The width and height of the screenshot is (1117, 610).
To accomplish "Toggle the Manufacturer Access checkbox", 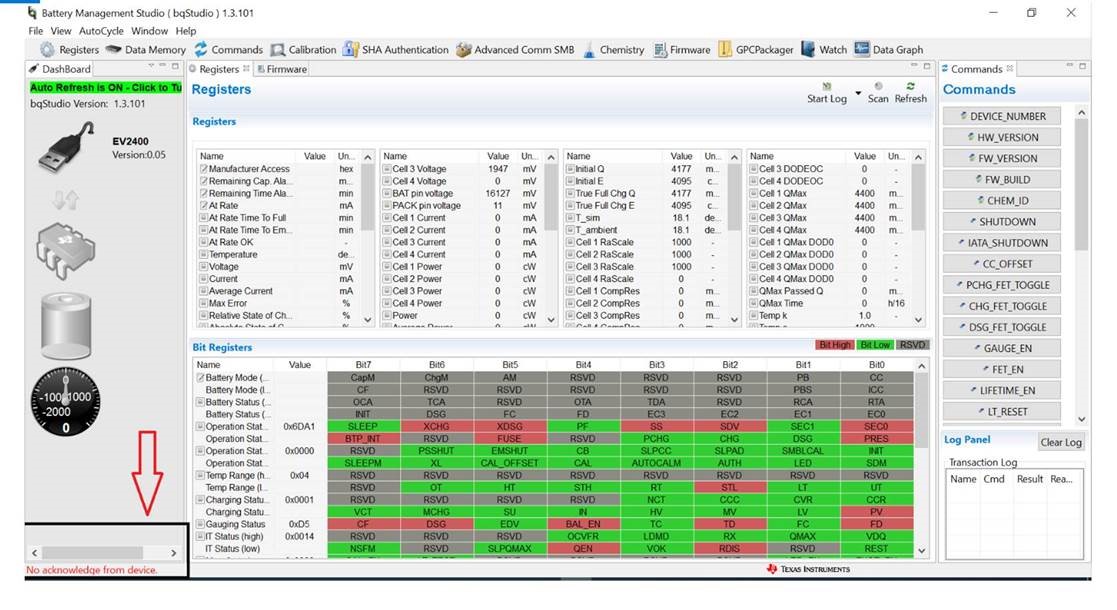I will click(204, 169).
